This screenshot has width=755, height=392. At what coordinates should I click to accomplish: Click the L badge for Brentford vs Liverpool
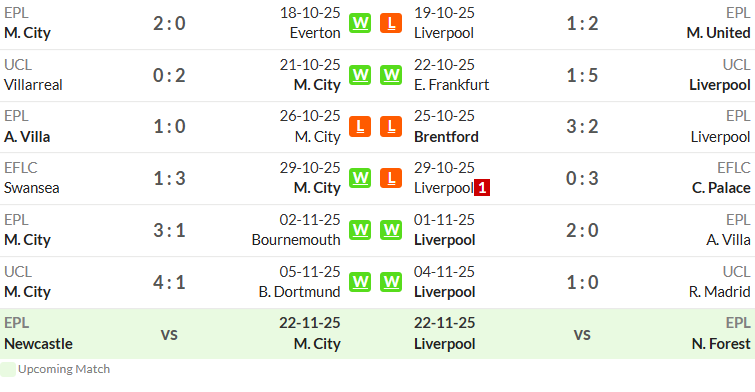click(x=391, y=127)
